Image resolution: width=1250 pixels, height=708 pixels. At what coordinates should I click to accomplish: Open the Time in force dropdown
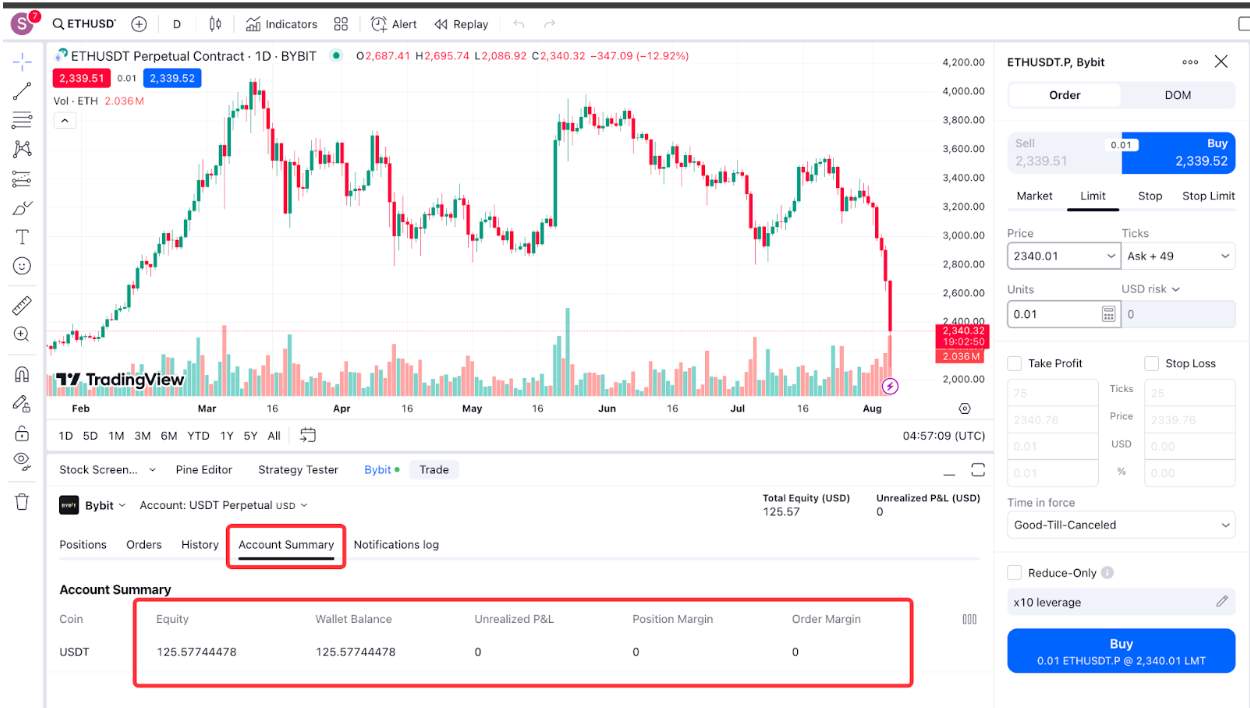coord(1121,525)
